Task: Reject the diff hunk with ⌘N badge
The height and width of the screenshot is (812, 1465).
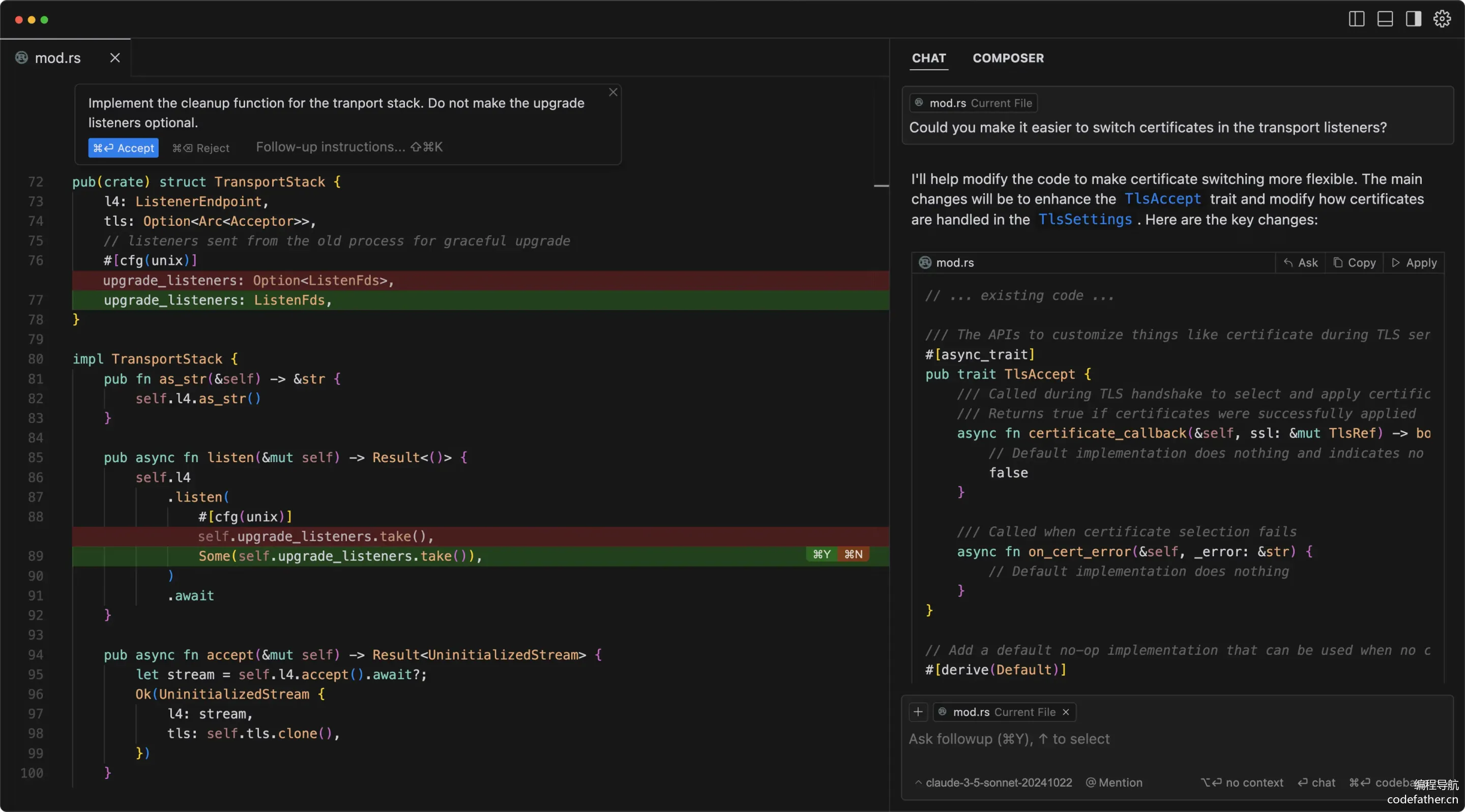Action: click(853, 554)
